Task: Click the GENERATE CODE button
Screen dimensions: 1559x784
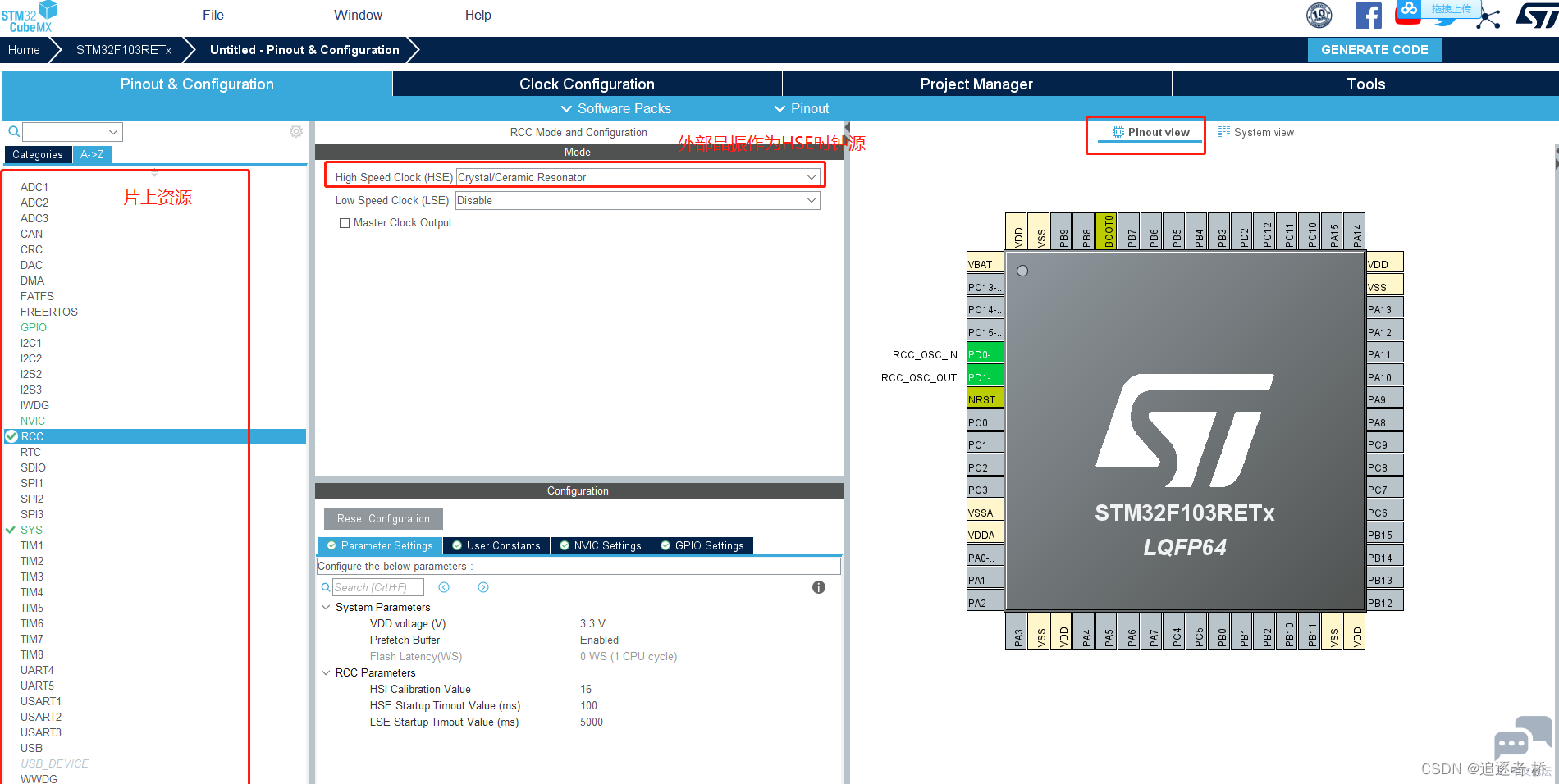Action: click(1374, 50)
